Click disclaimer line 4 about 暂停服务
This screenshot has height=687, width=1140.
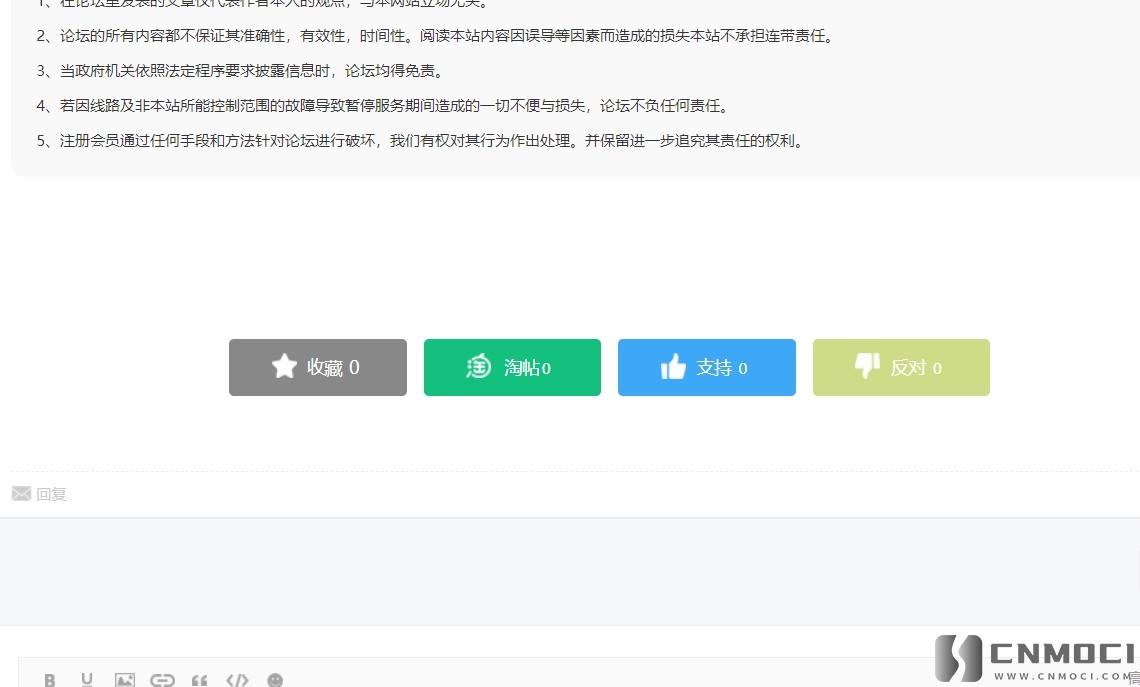(383, 105)
